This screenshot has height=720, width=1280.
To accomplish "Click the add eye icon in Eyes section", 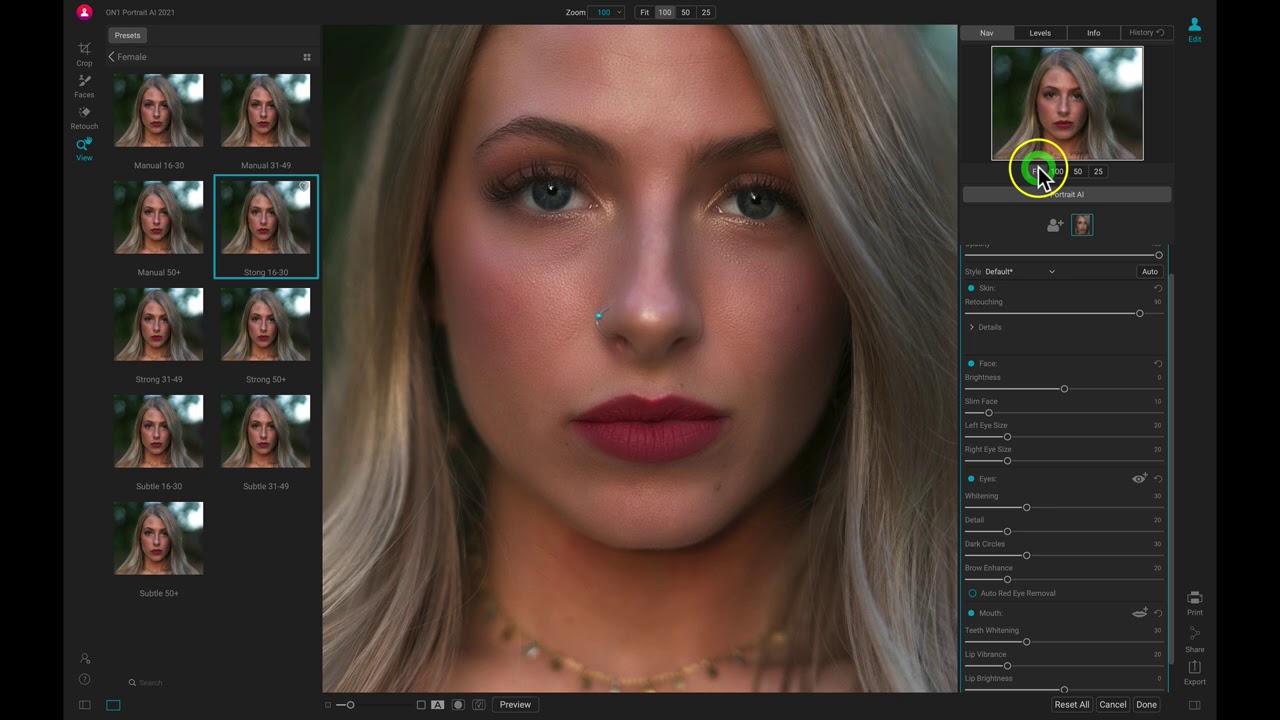I will pyautogui.click(x=1139, y=479).
